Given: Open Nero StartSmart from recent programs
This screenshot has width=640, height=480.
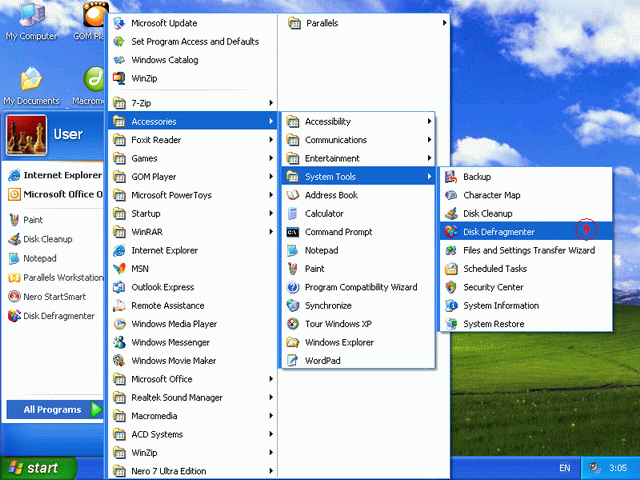Looking at the screenshot, I should click(x=55, y=296).
